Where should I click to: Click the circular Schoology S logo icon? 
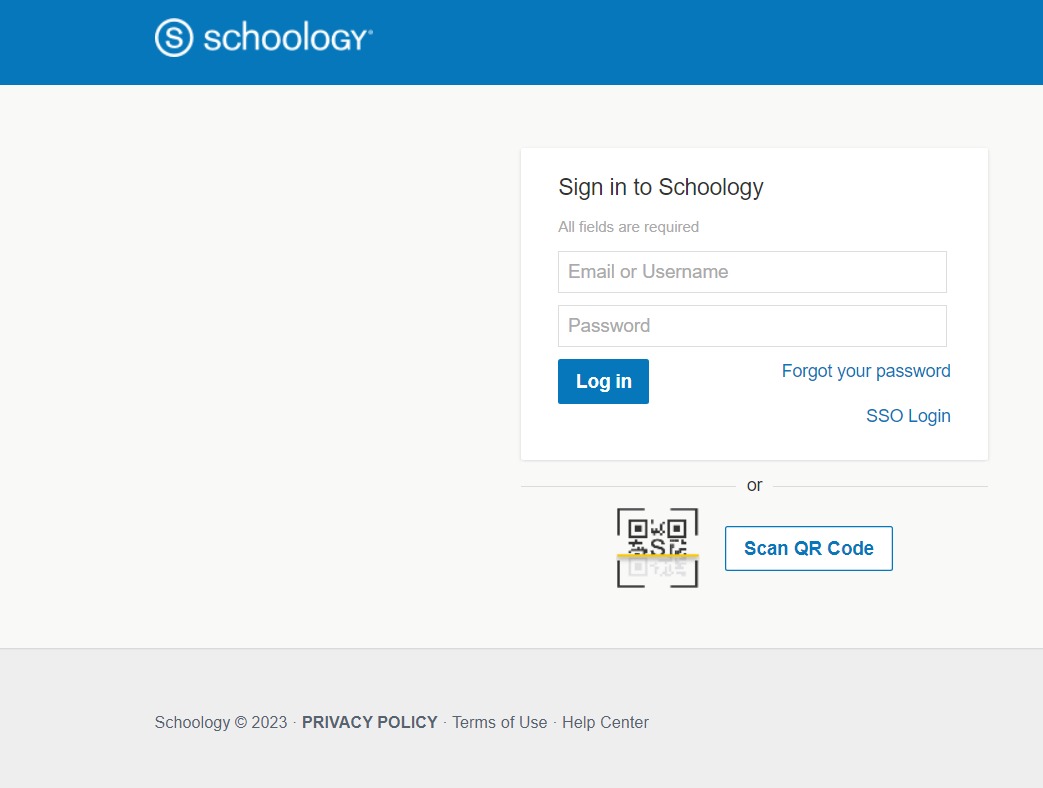tap(173, 38)
